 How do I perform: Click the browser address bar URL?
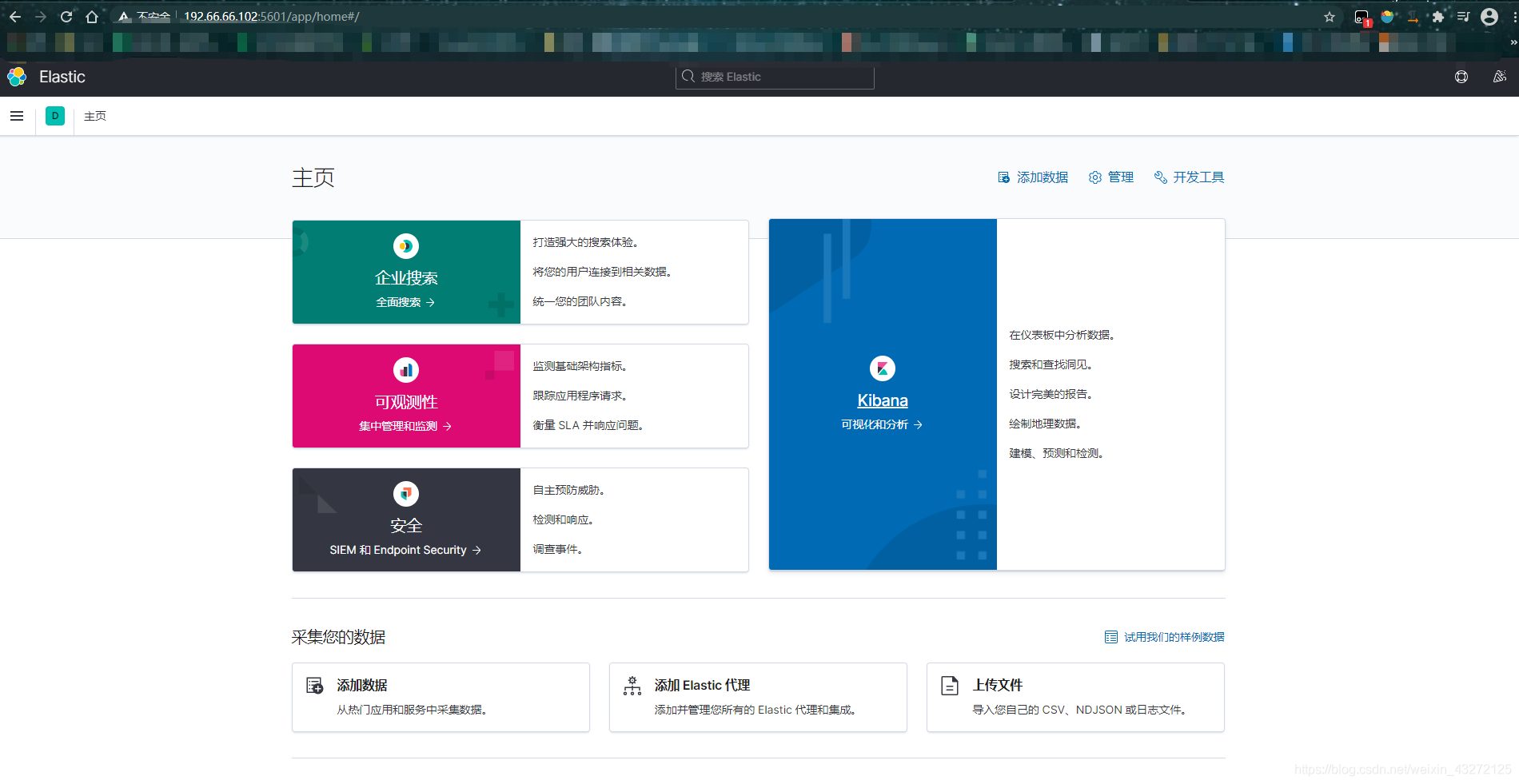pyautogui.click(x=272, y=16)
